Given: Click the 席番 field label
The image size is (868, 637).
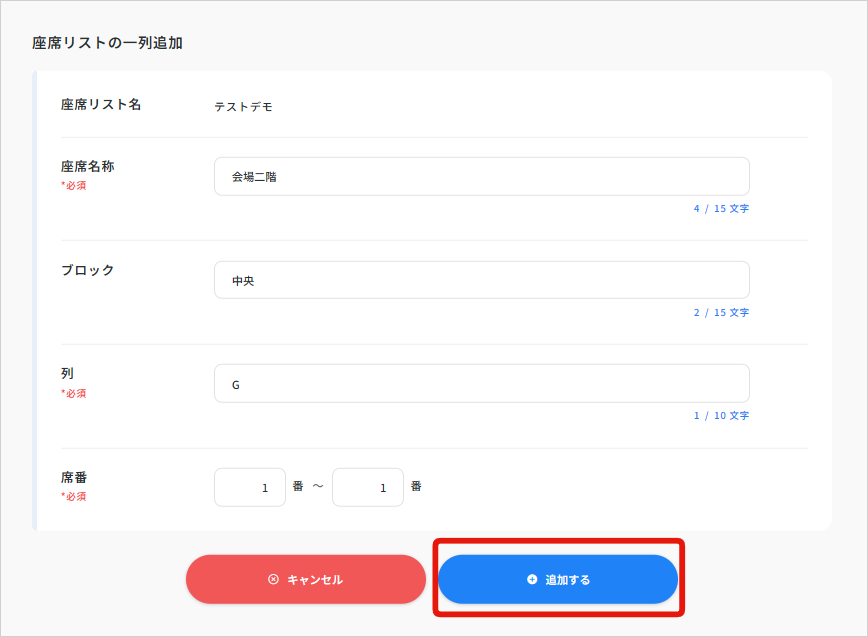Looking at the screenshot, I should 74,477.
